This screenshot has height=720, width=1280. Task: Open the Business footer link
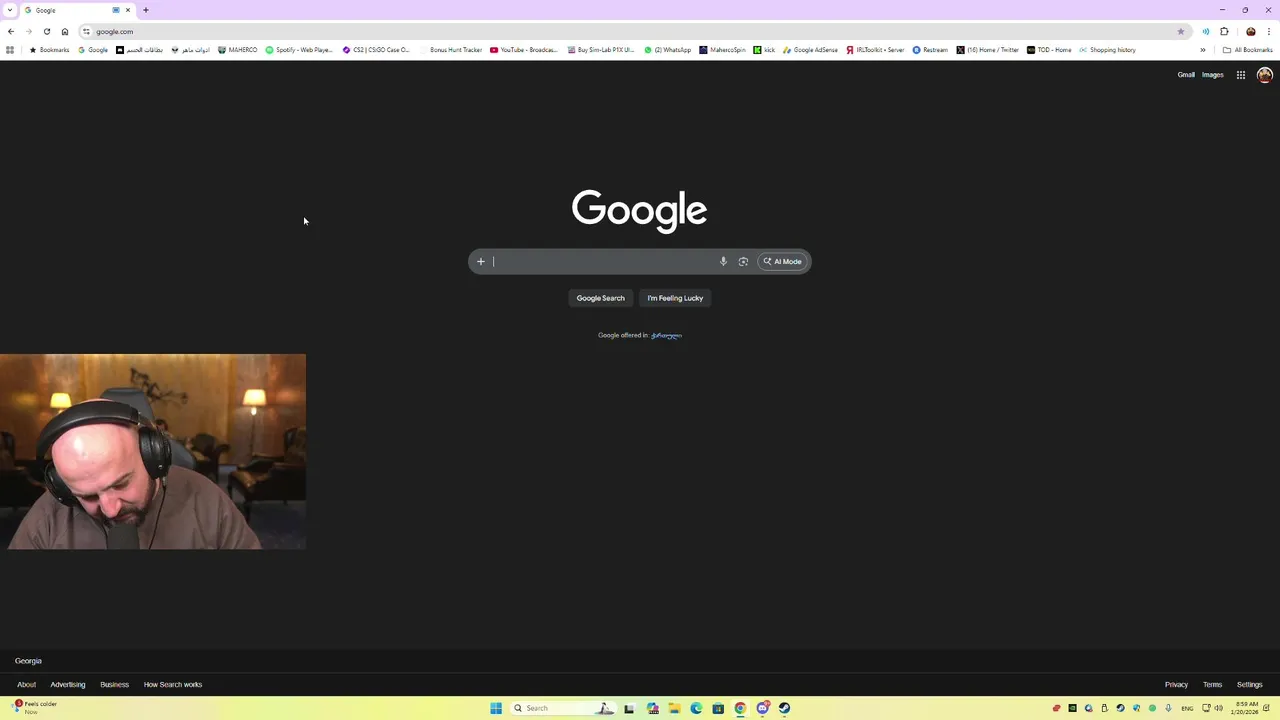(x=114, y=685)
